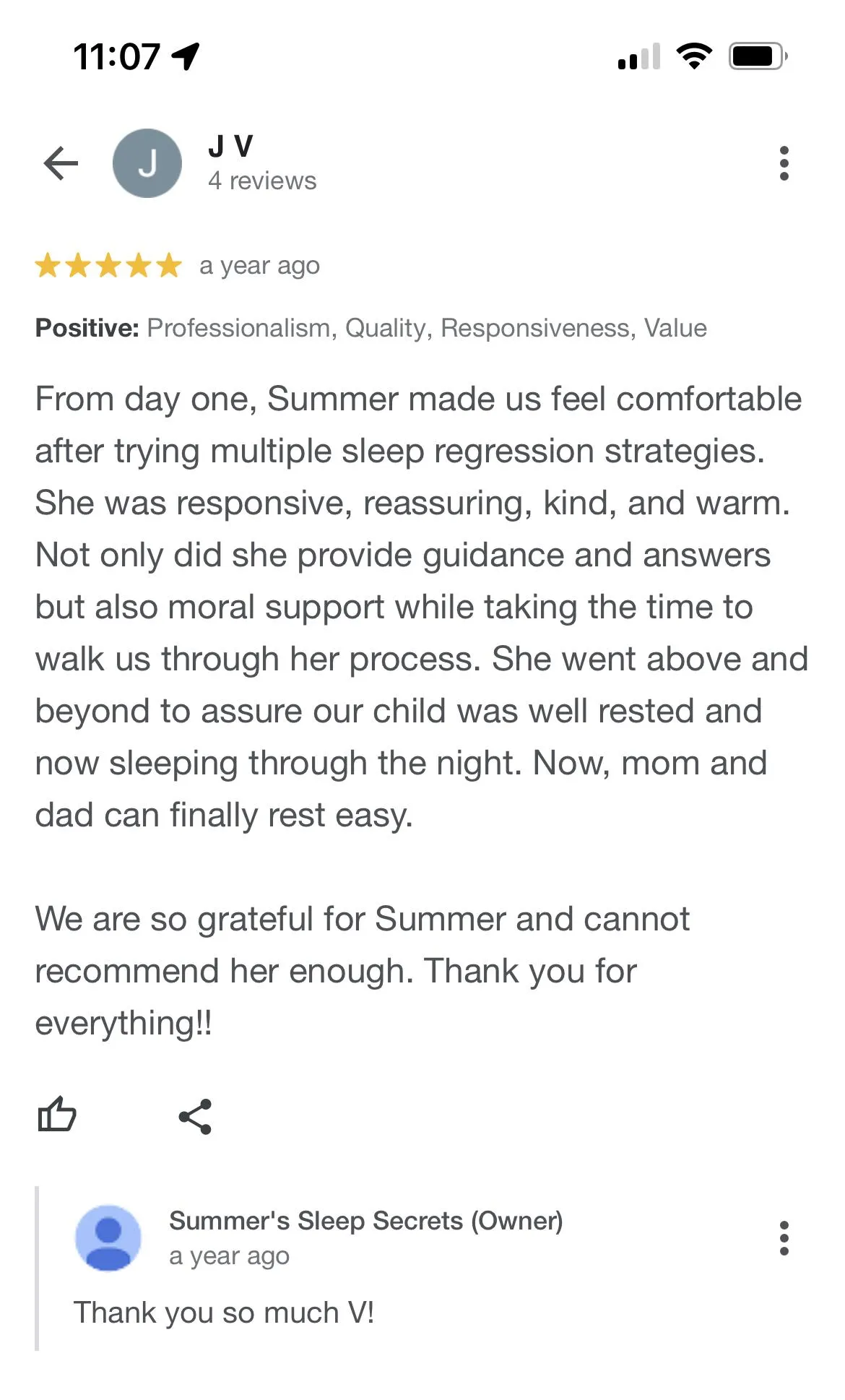Tap the Positive attributes line
This screenshot has width=845, height=1400.
[371, 328]
